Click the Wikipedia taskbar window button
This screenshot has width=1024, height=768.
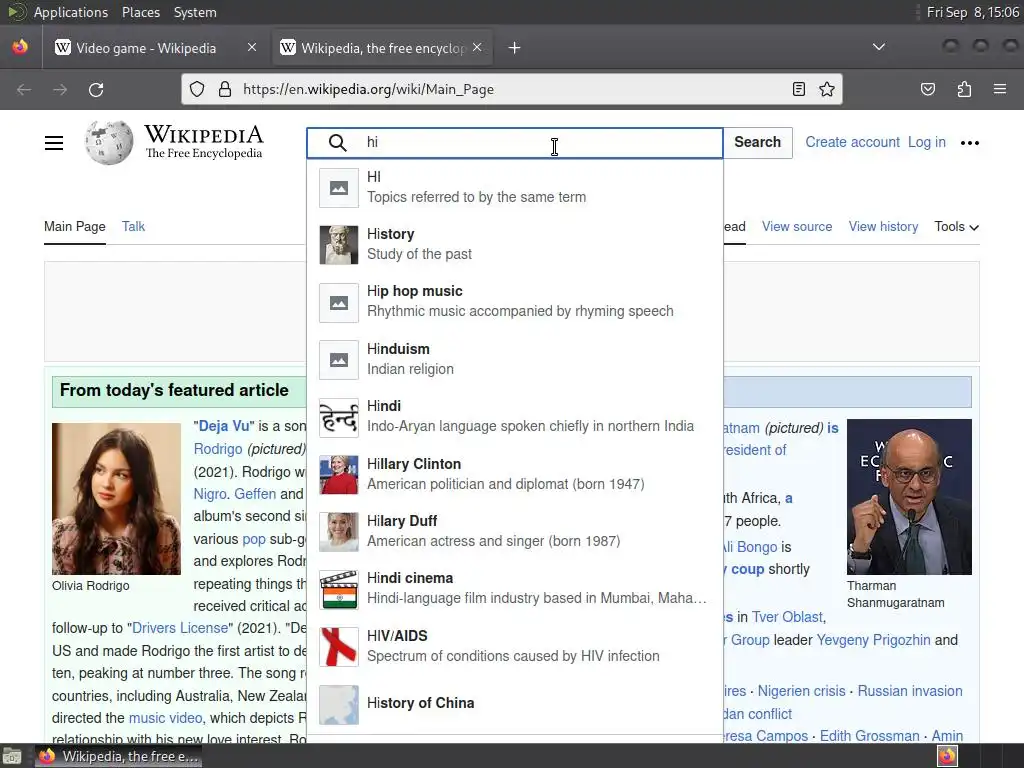pos(118,756)
